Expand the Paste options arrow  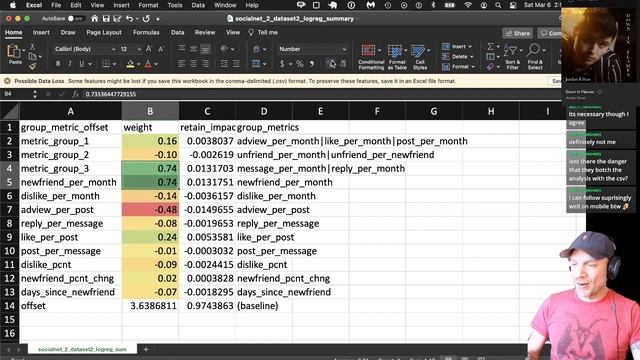tap(24, 50)
